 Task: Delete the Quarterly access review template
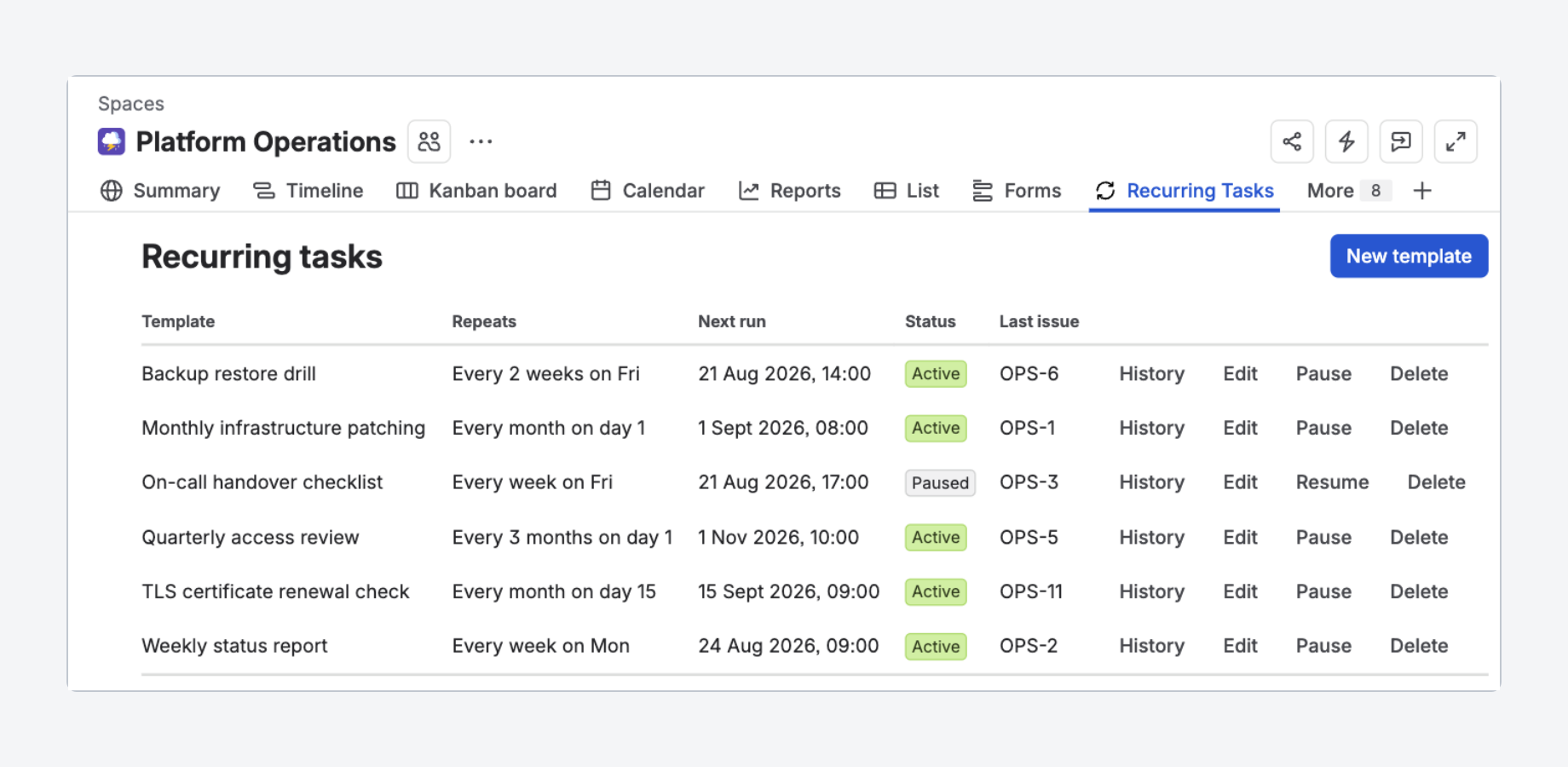point(1420,537)
